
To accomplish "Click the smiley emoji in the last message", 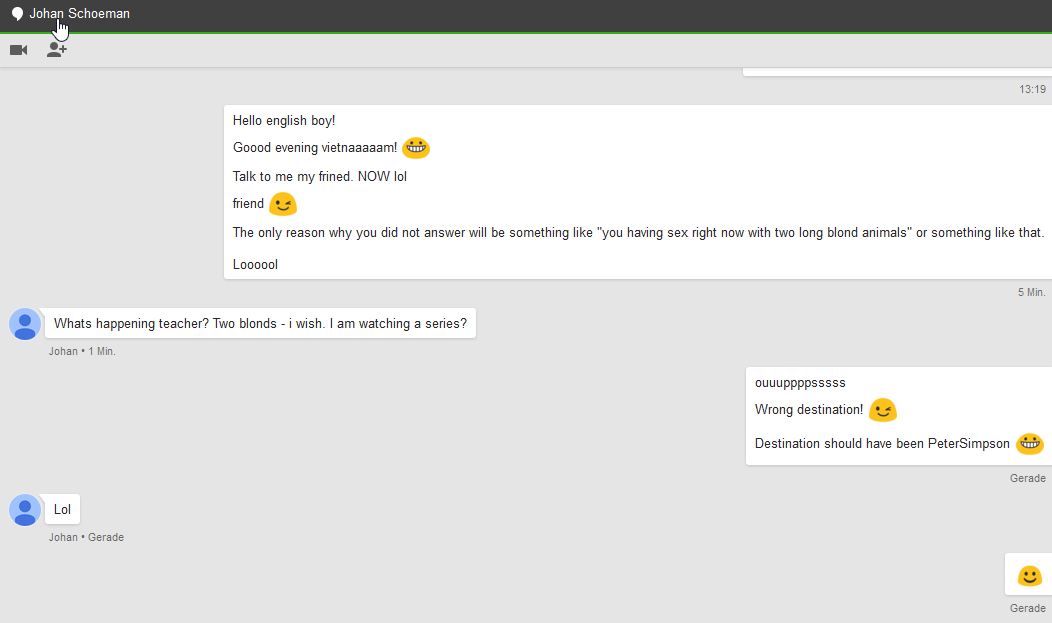I will [1029, 576].
